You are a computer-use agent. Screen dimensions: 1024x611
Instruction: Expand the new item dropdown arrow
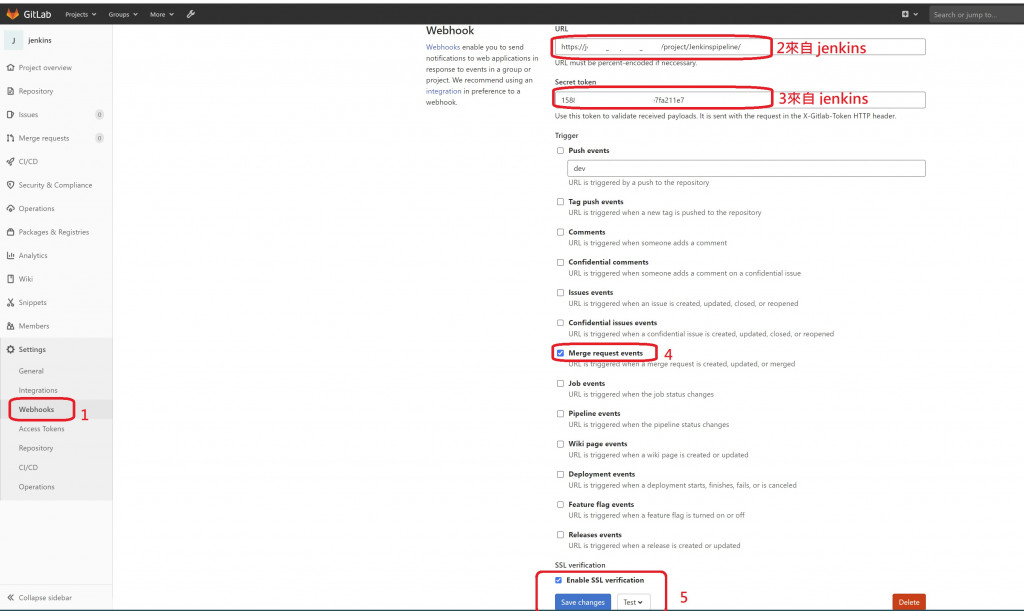916,14
